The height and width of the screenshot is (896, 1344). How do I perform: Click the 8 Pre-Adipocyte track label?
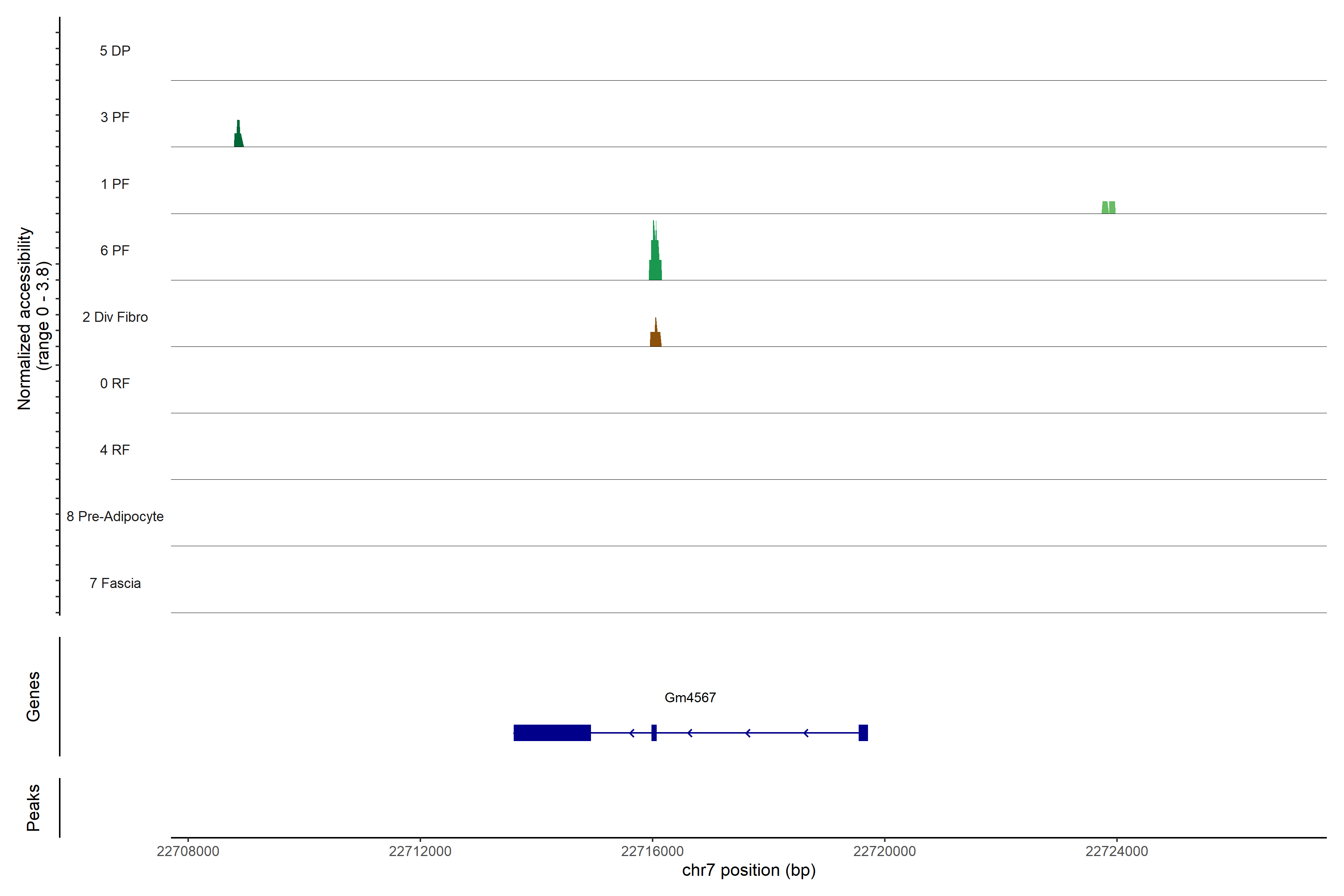pos(115,517)
